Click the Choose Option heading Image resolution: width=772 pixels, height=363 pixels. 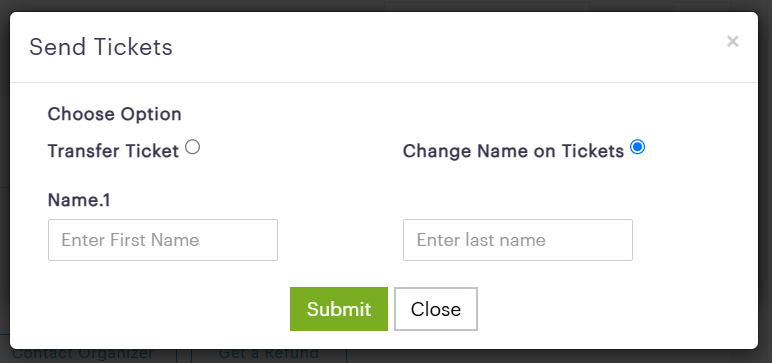(x=115, y=114)
